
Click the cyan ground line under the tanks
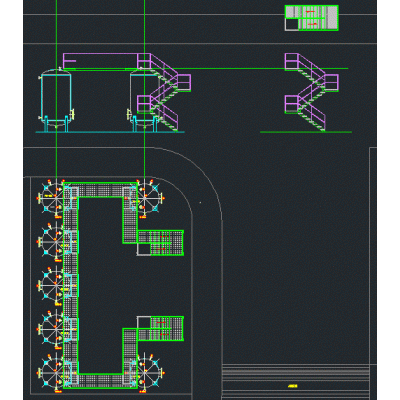point(110,132)
